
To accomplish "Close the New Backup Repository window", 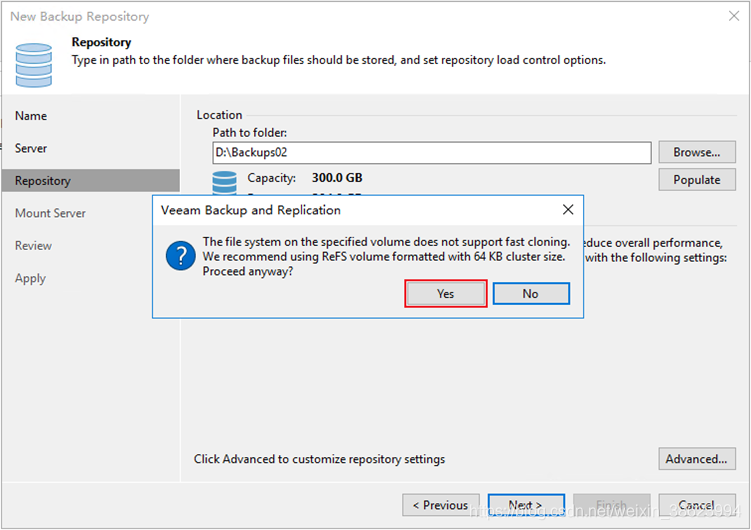I will [734, 16].
